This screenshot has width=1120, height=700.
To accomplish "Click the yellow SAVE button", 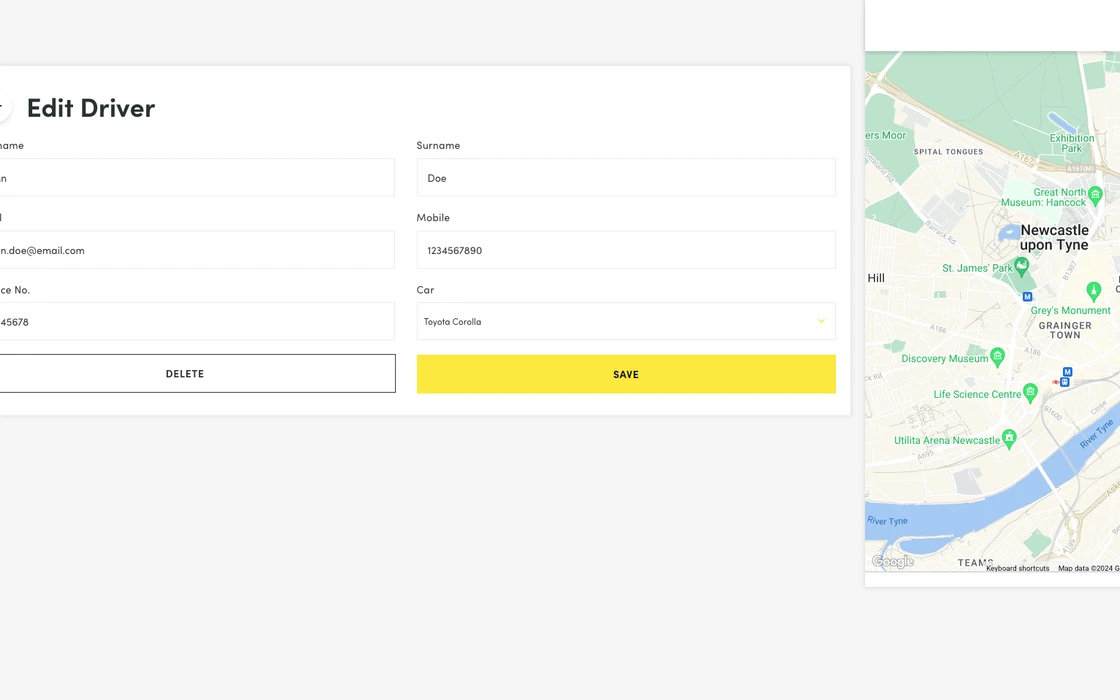I will click(626, 374).
